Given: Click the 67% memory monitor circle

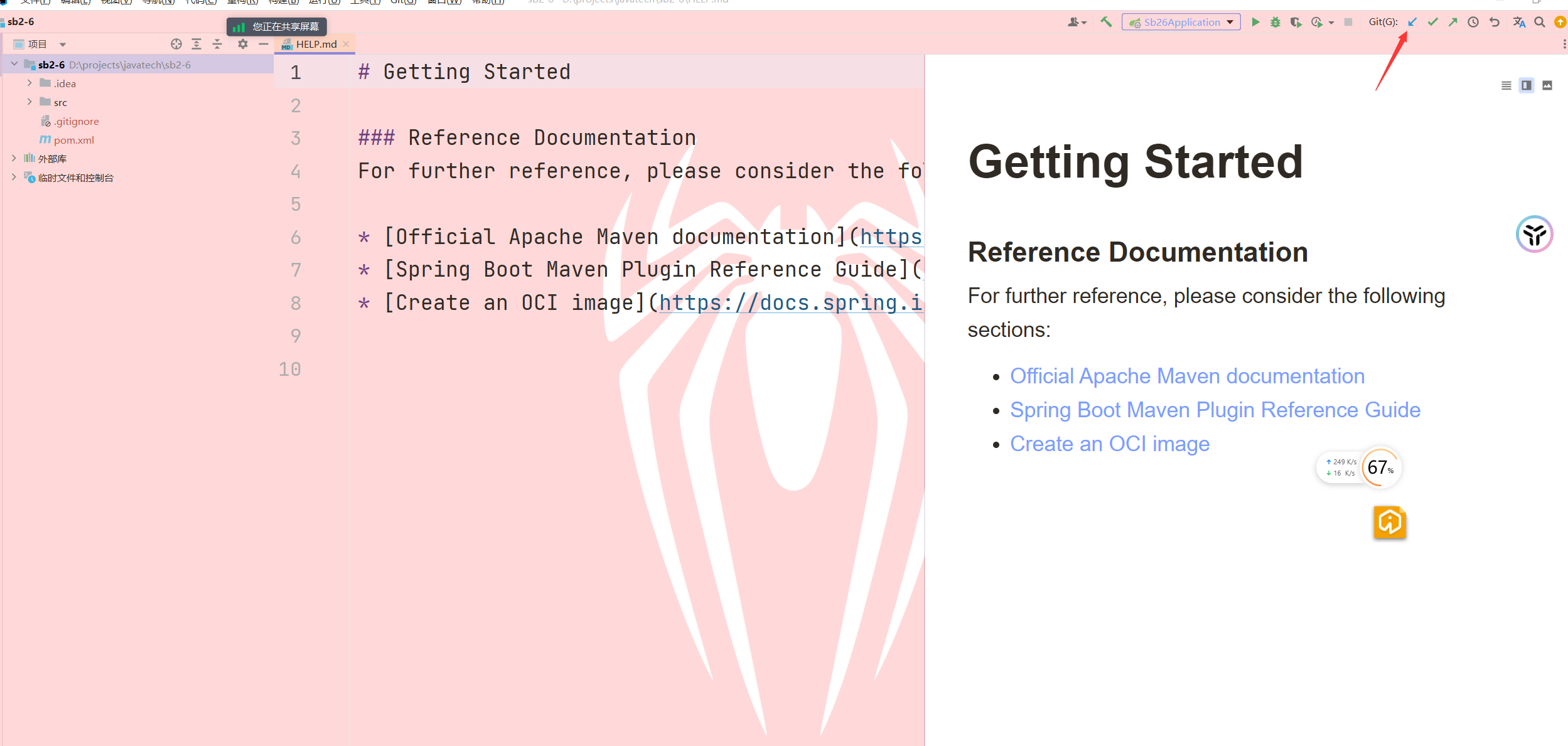Looking at the screenshot, I should point(1380,467).
